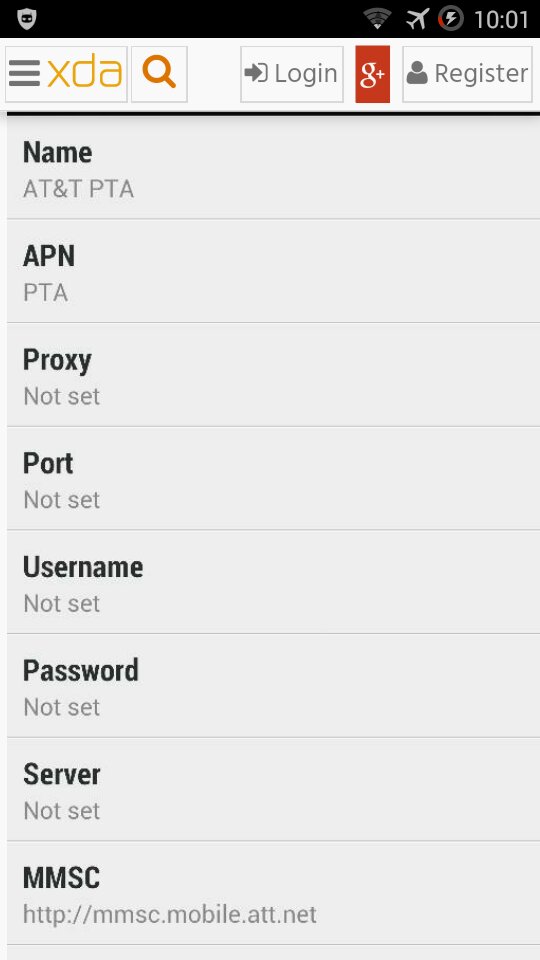Viewport: 540px width, 960px height.
Task: Open the Proxy setting row
Action: point(273,375)
